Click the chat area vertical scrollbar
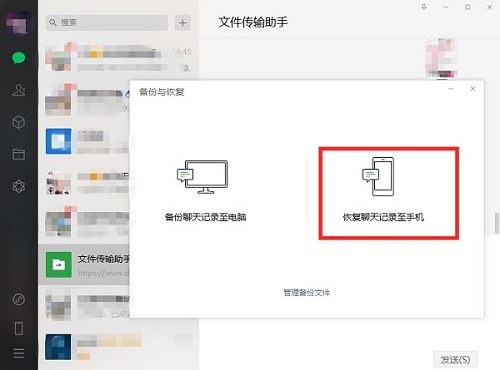500x370 pixels. pyautogui.click(x=497, y=223)
